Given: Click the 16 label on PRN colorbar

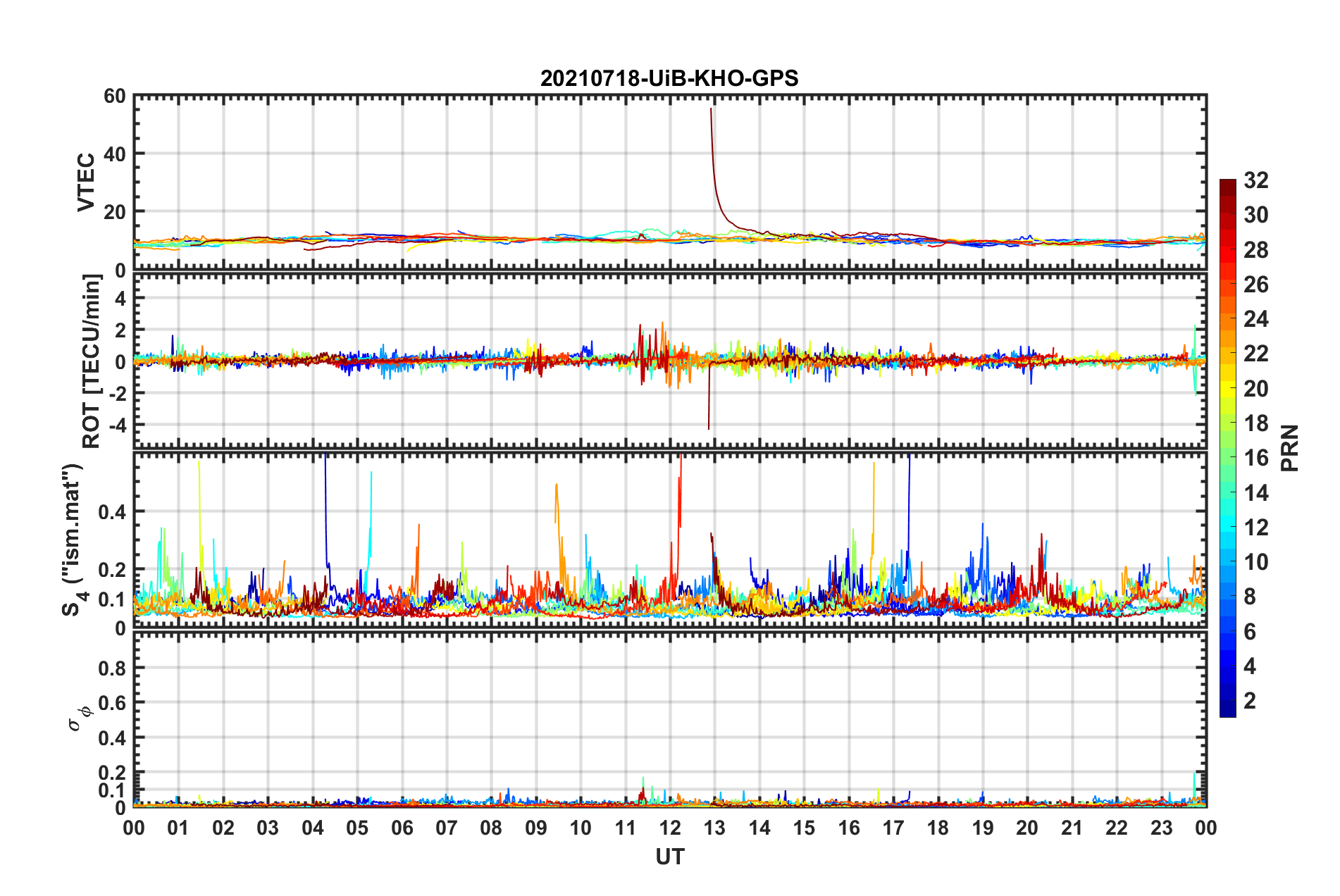Looking at the screenshot, I should coord(1255,458).
